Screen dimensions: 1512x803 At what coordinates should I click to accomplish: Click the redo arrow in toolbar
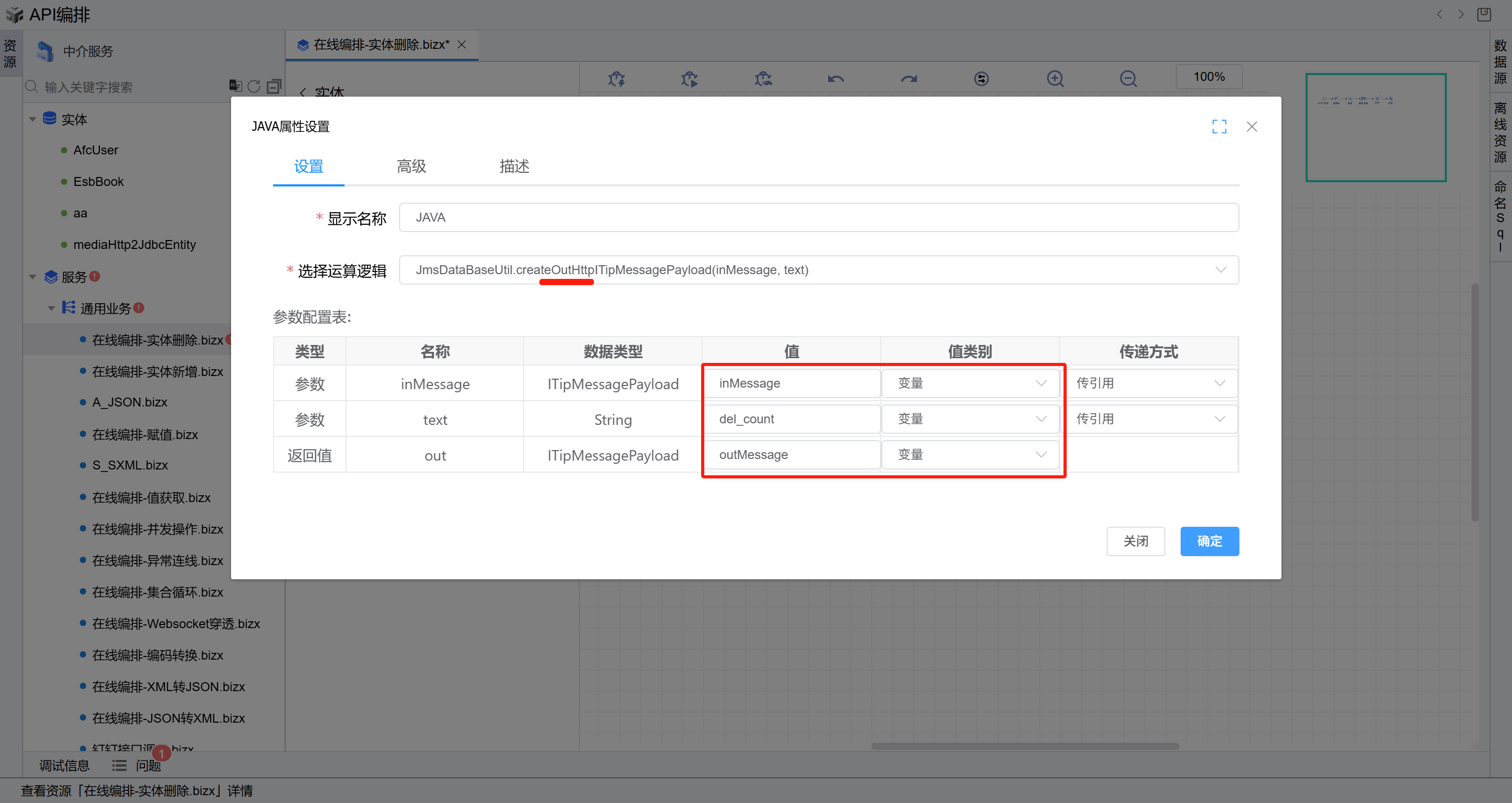pos(909,79)
